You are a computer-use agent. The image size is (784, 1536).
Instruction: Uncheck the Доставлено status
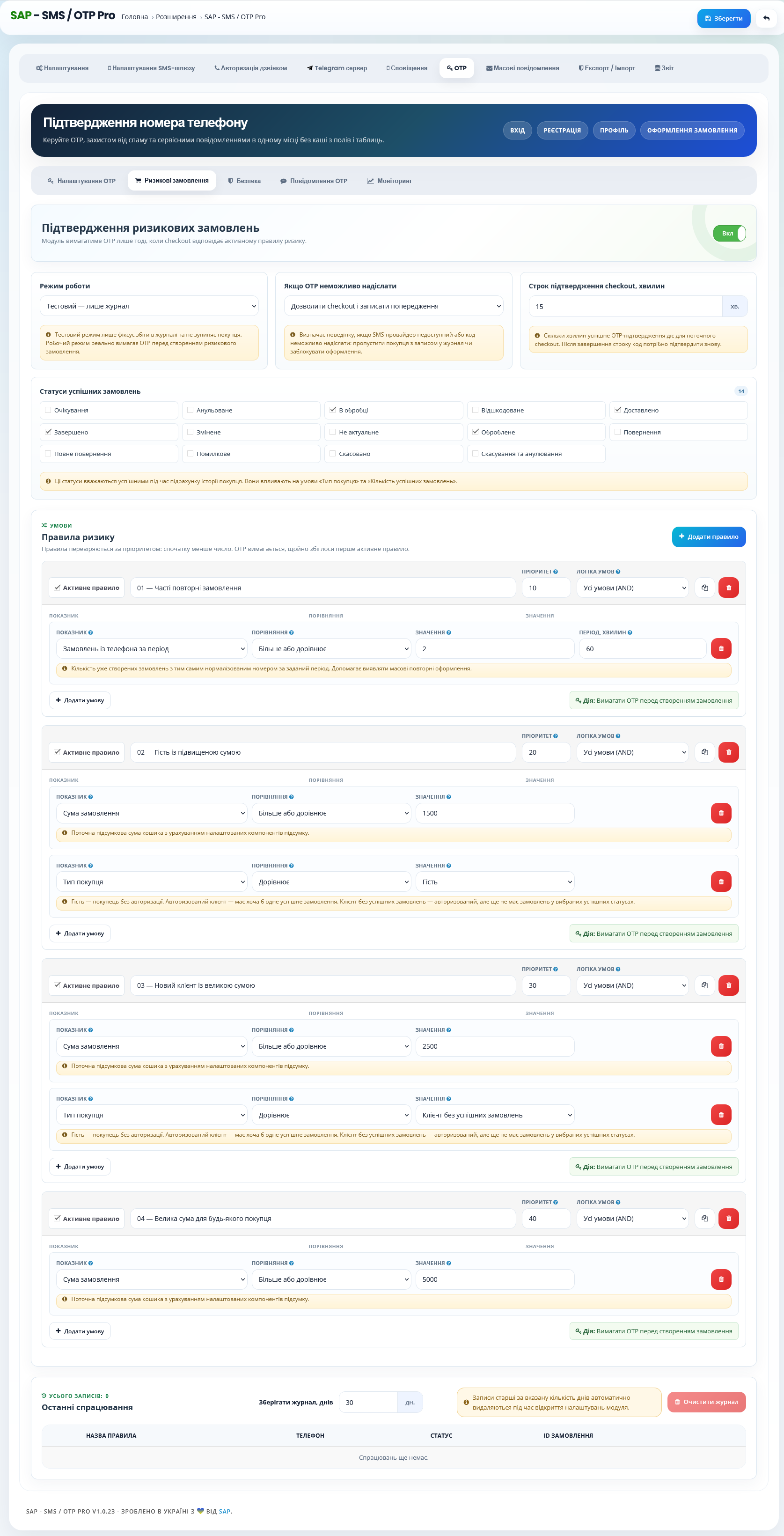point(618,410)
